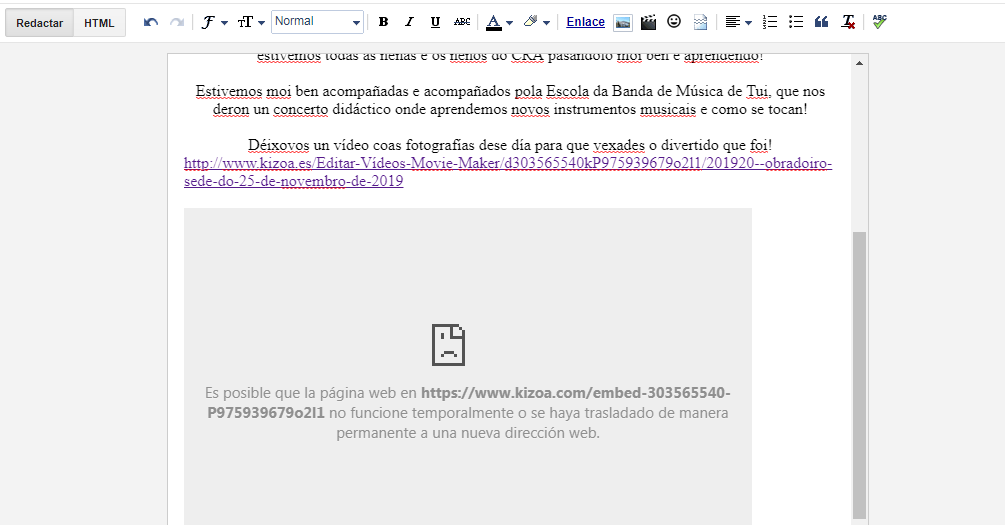This screenshot has width=1005, height=525.
Task: Toggle bold formatting
Action: [x=383, y=22]
